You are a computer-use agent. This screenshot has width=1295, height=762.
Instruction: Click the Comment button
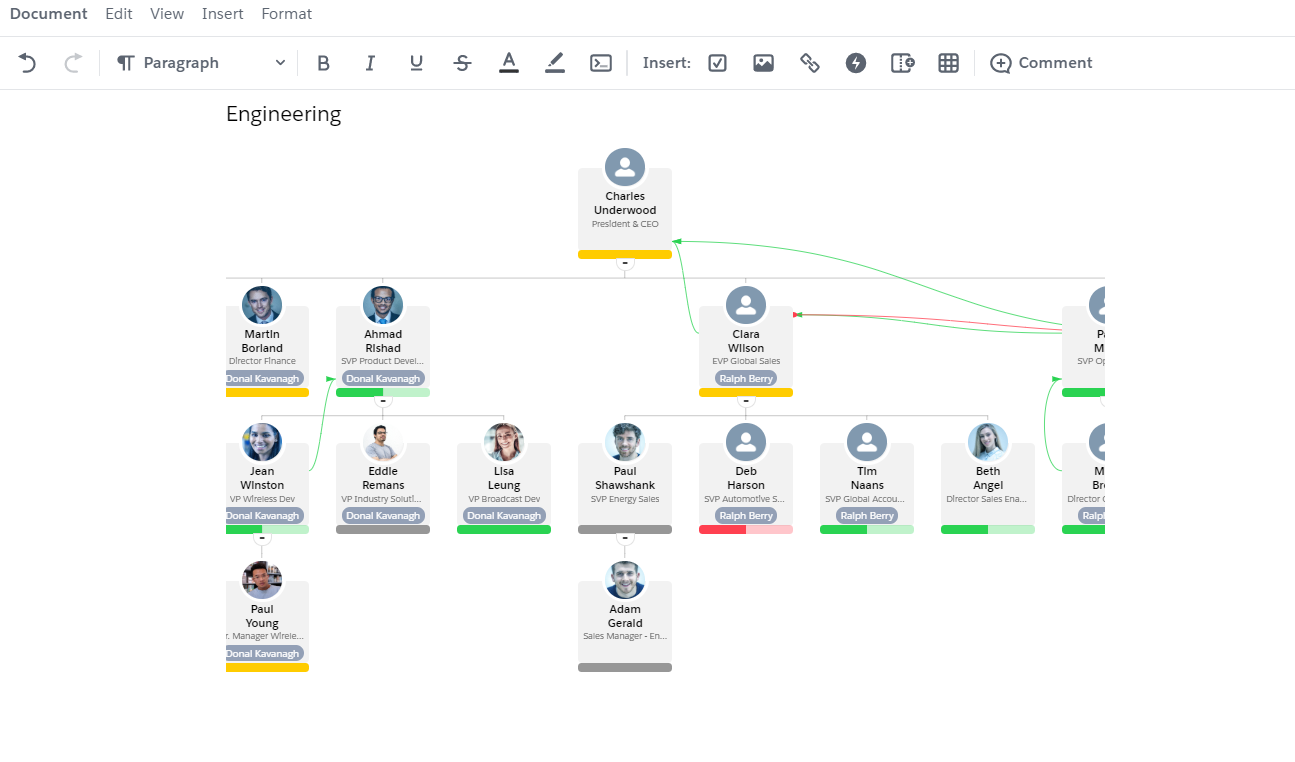(1041, 63)
